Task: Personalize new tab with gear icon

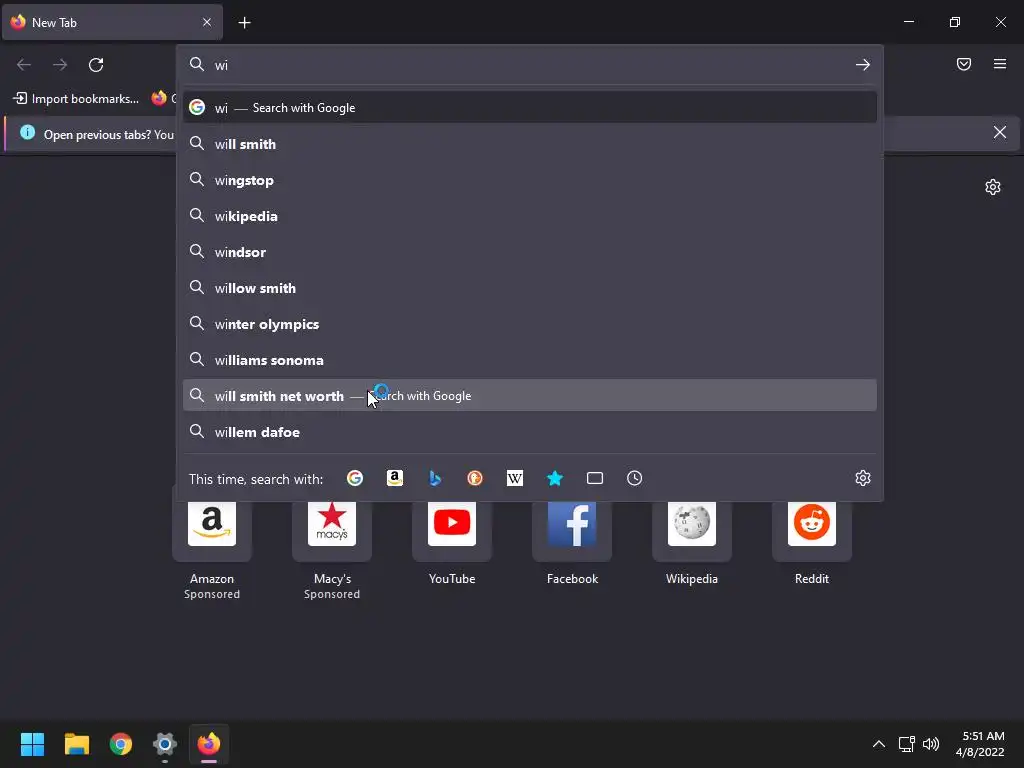Action: 993,187
